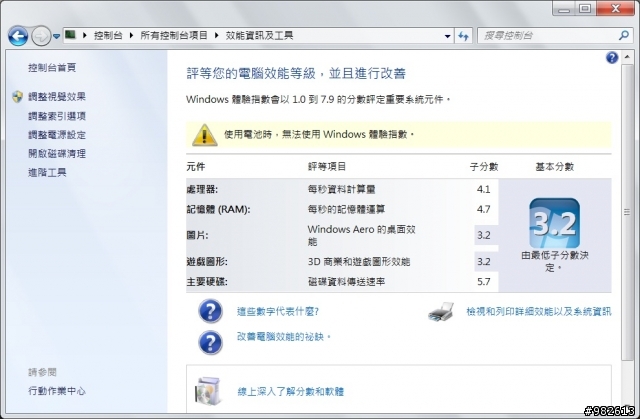640x419 pixels.
Task: Click the scrollbar up arrow
Action: (x=627, y=58)
